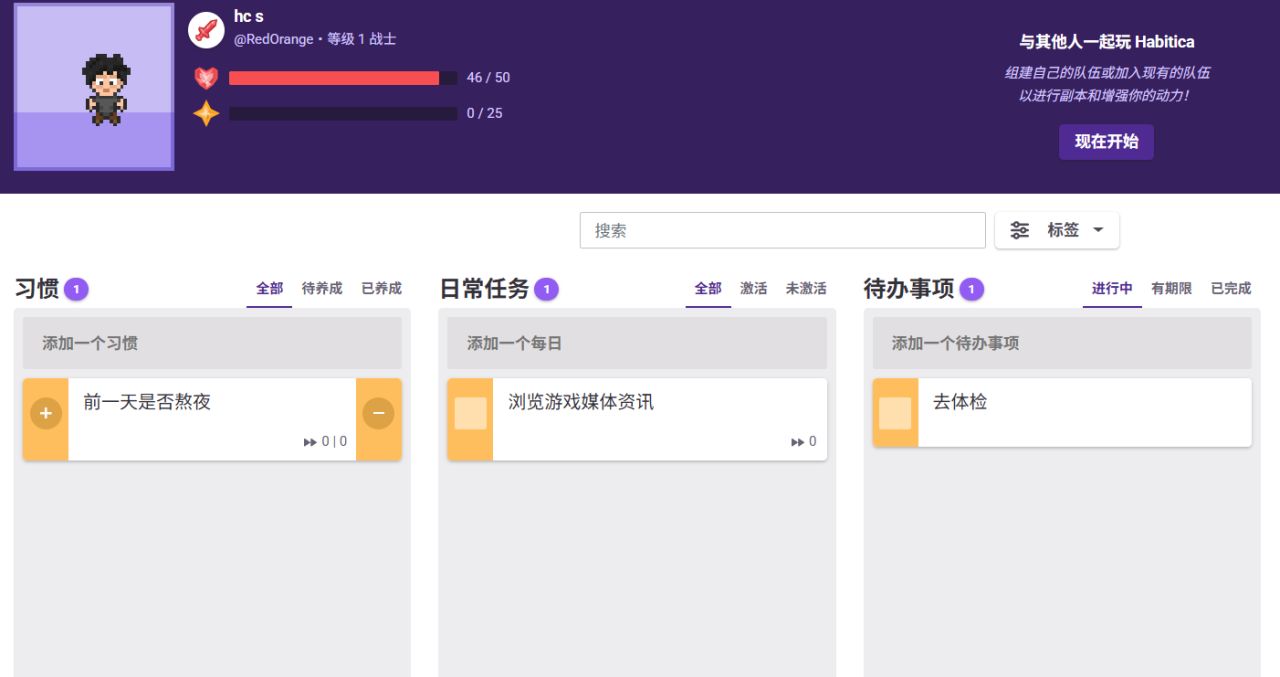Click the streak arrows icon on 浏览游戏媒体资讯

click(798, 442)
